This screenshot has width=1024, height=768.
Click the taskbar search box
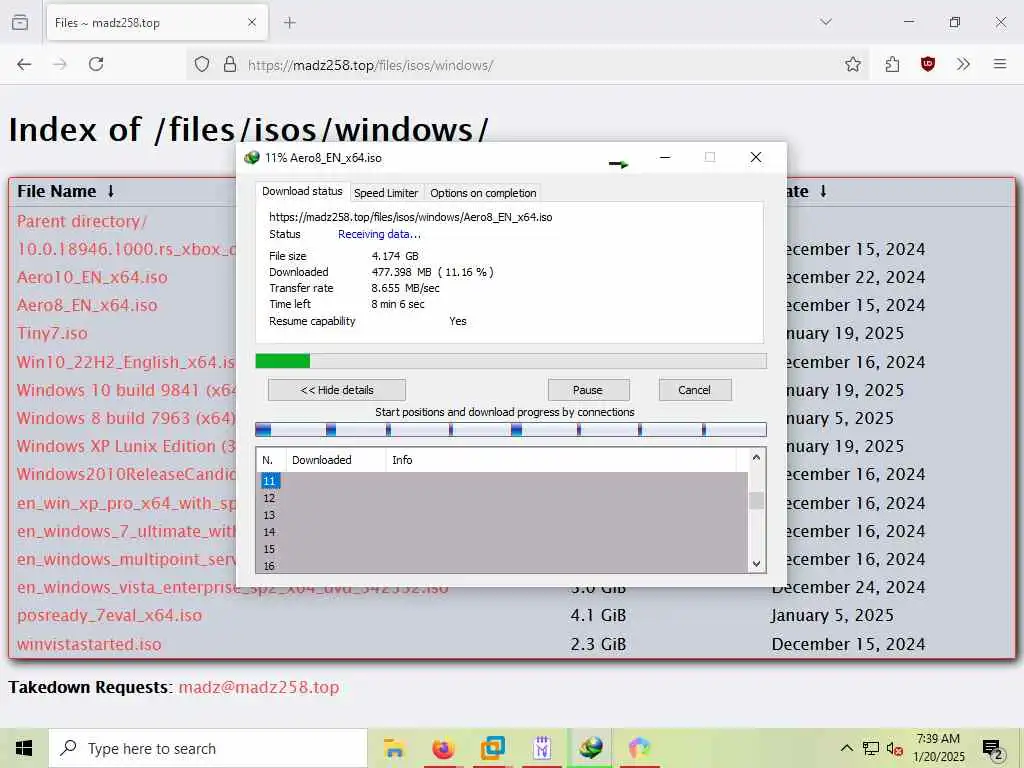(208, 748)
